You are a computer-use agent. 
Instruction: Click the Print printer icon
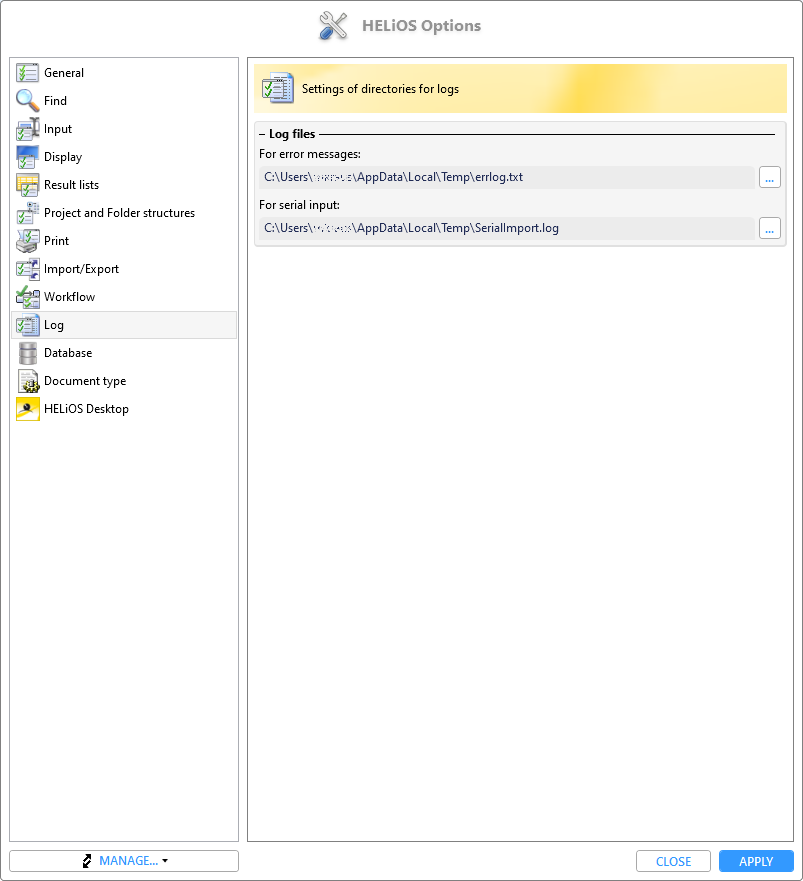(x=28, y=241)
